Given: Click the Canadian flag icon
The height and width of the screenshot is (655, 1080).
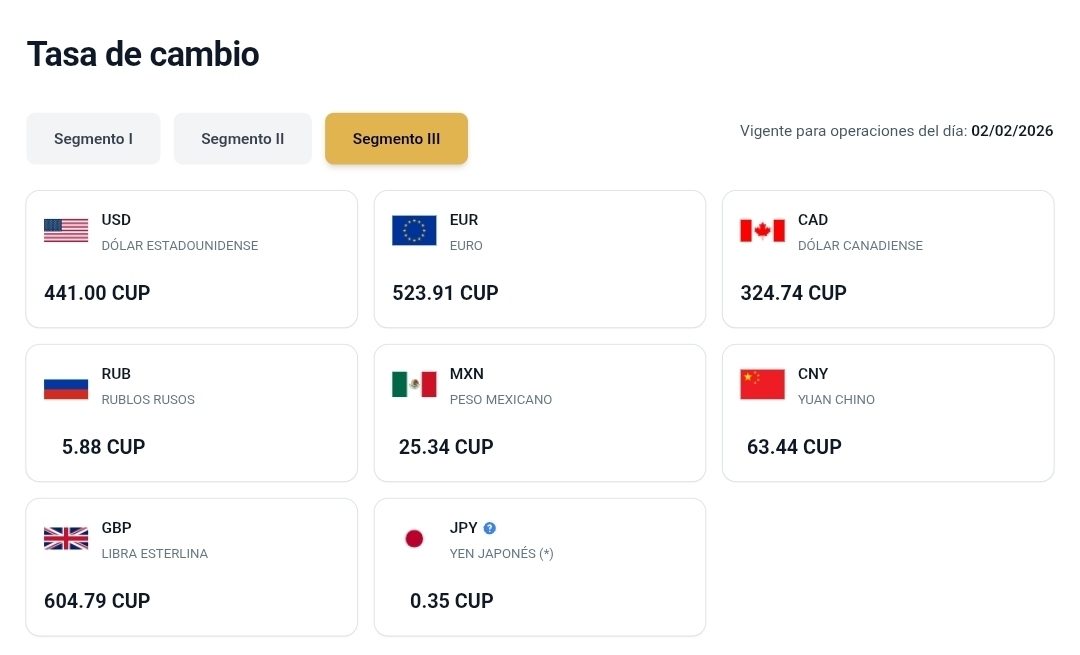Looking at the screenshot, I should click(x=762, y=231).
